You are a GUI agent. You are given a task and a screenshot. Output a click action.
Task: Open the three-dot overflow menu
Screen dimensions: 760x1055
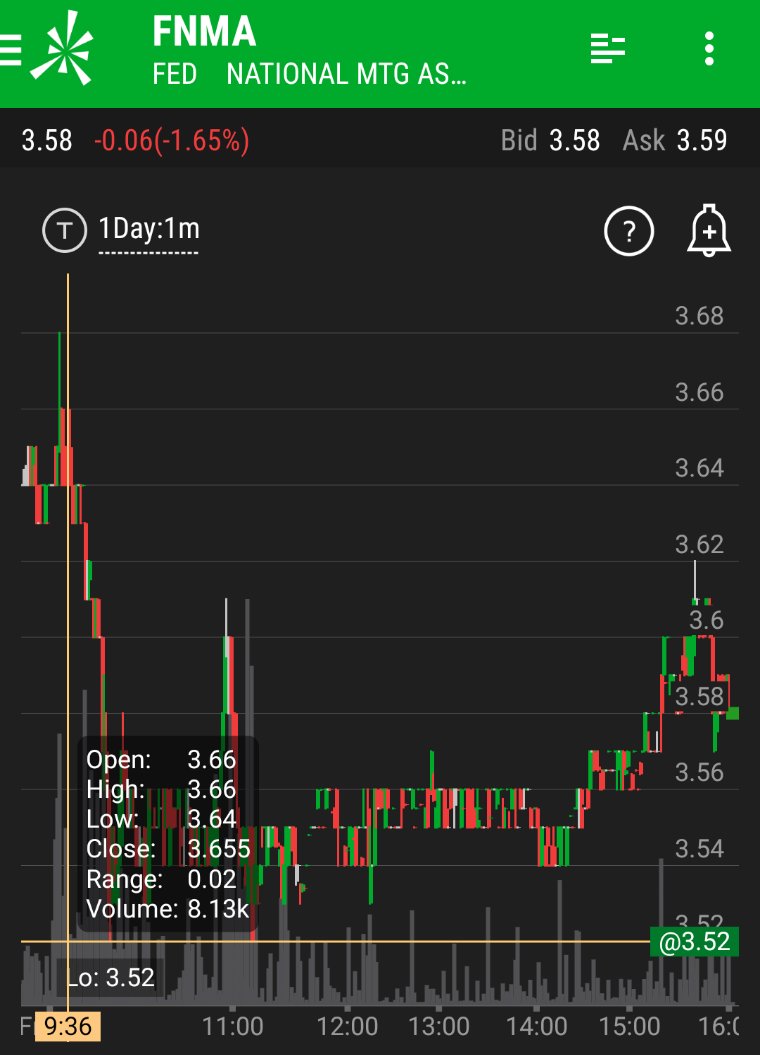click(x=709, y=48)
